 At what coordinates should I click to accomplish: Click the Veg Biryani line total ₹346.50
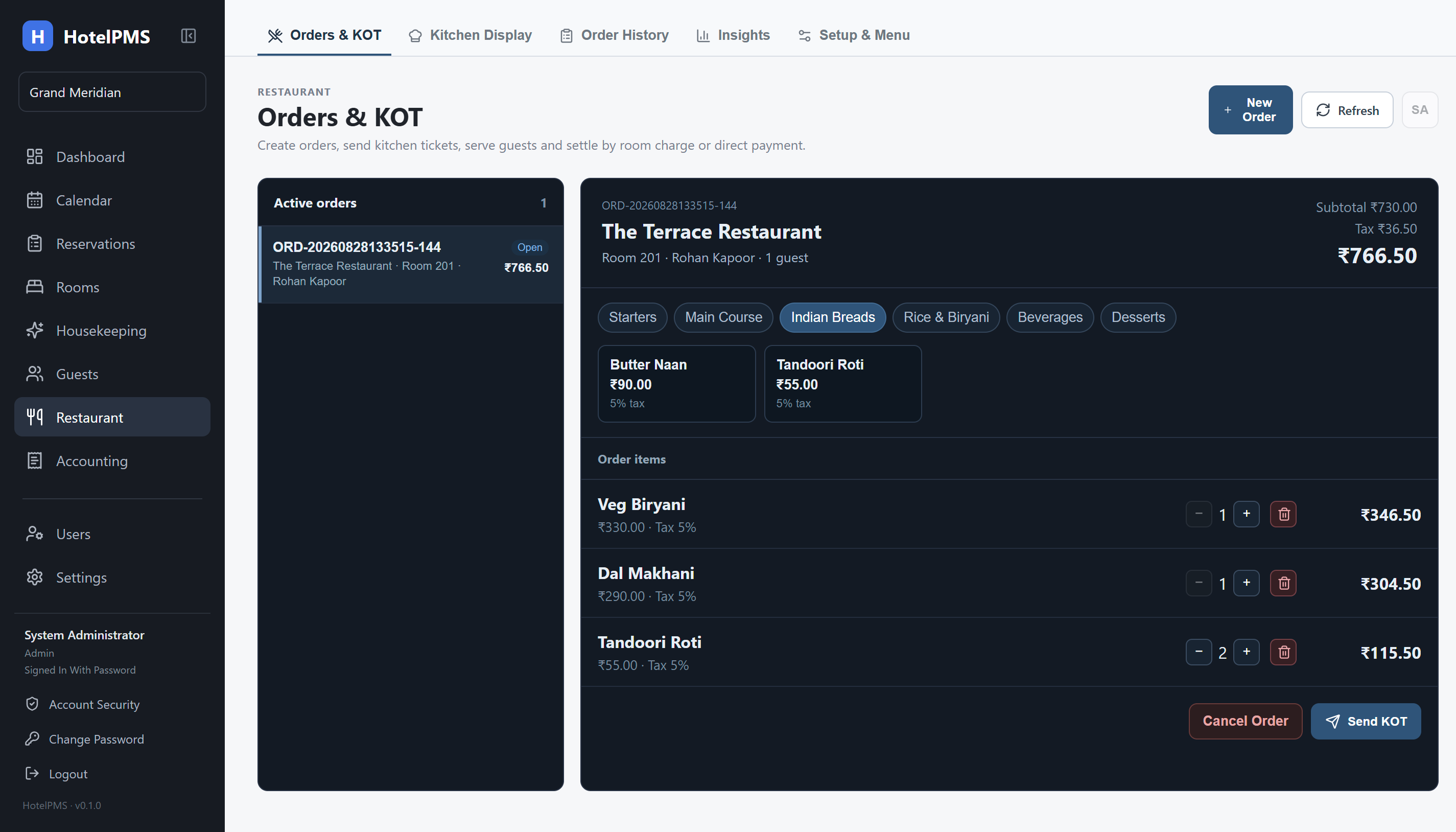point(1390,515)
